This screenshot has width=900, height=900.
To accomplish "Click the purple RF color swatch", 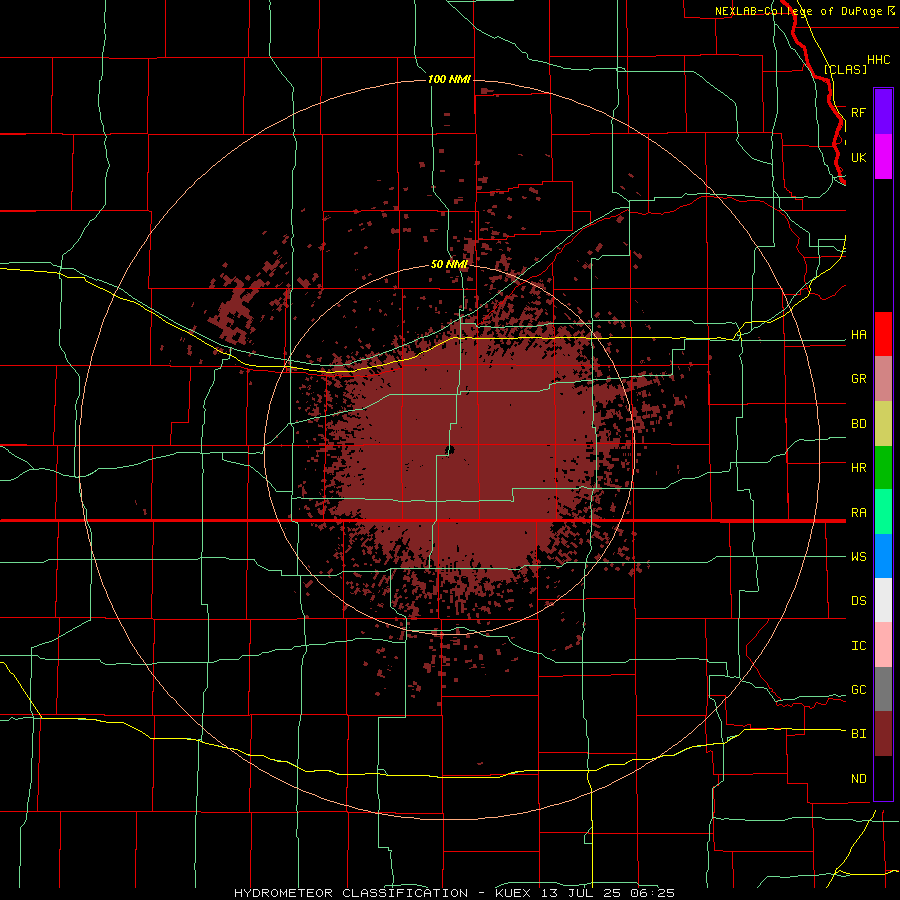I will click(883, 112).
